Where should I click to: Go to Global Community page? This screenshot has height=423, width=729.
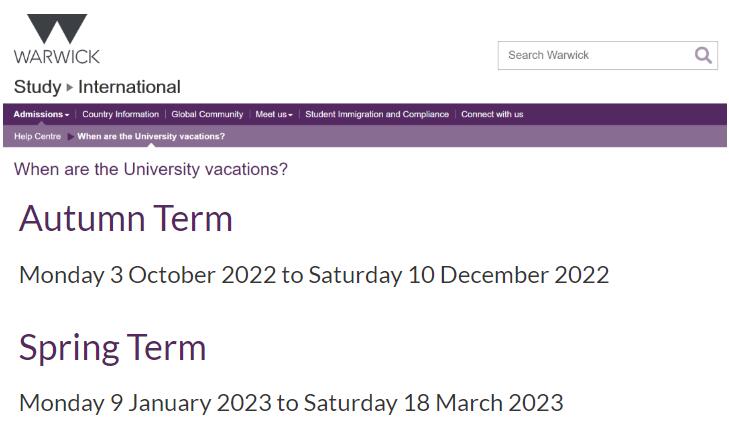coord(207,114)
